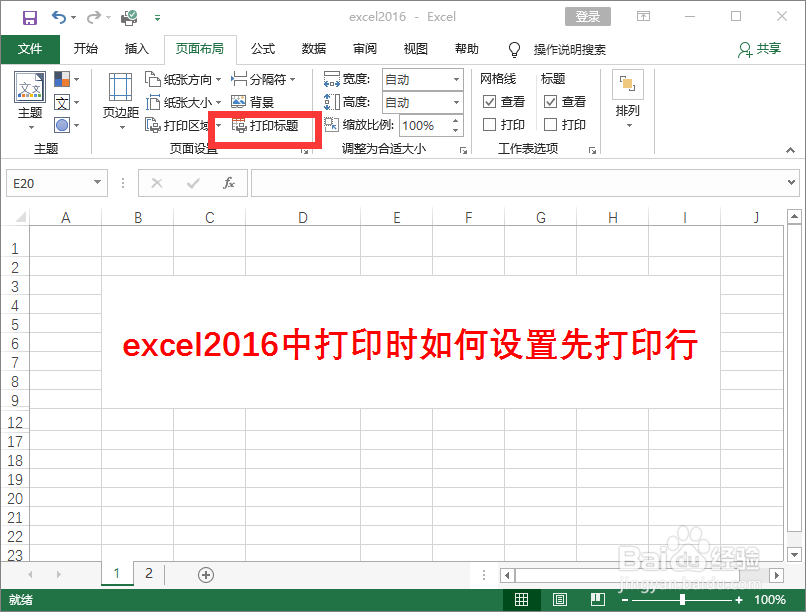Click vertical scrollbar down arrow

click(x=794, y=554)
